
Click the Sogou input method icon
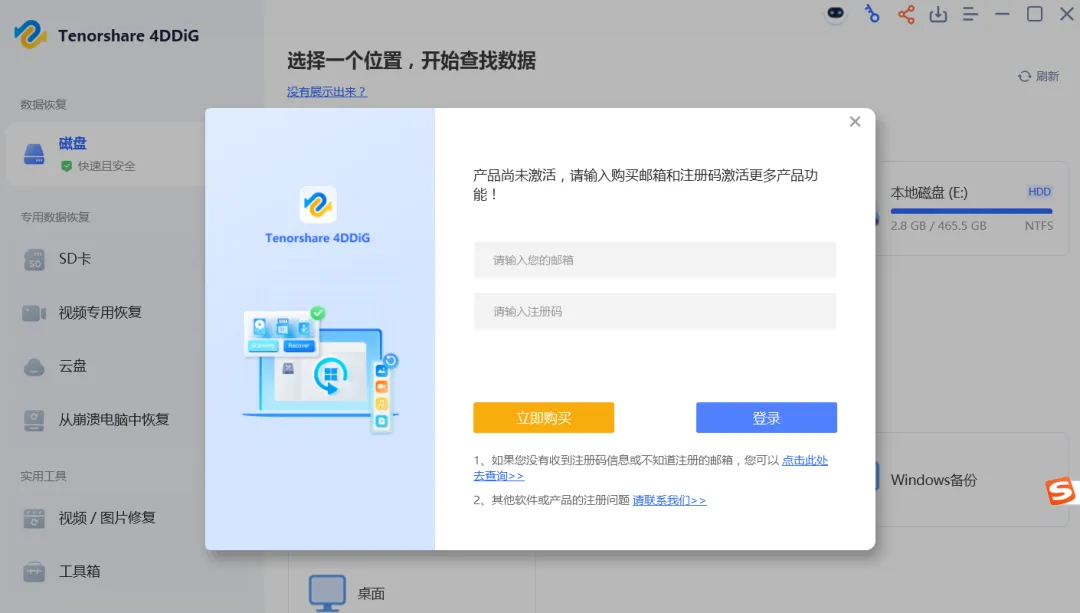(x=1060, y=491)
